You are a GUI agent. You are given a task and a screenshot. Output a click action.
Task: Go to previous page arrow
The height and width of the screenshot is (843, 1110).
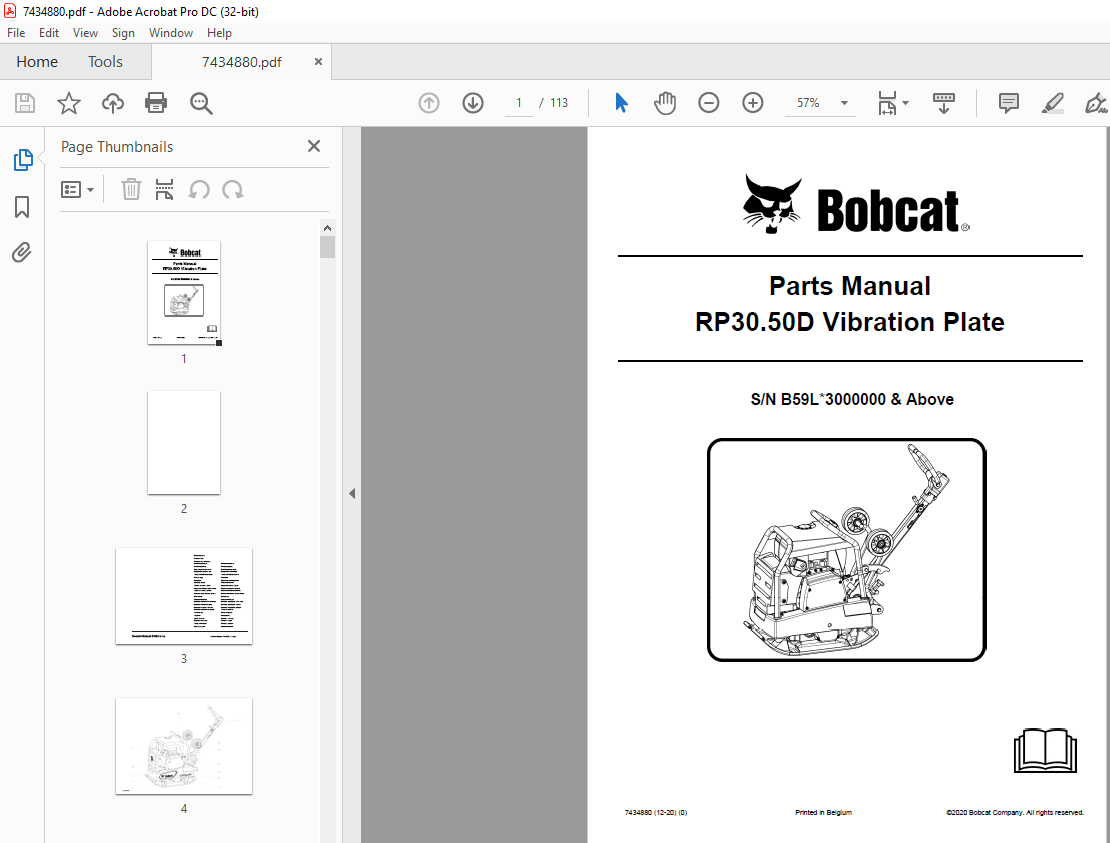pyautogui.click(x=429, y=103)
